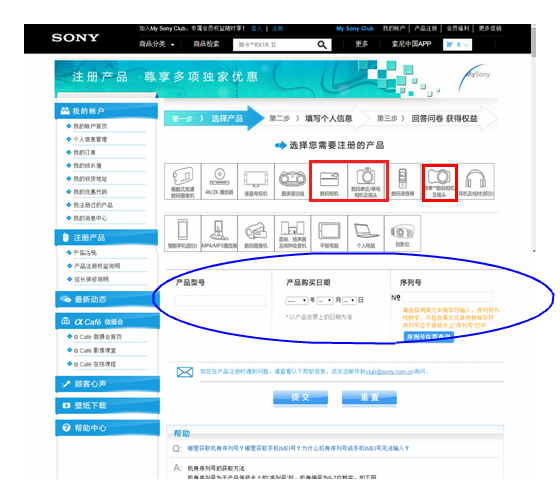
Task: Choose the smartphone (智能手机) product icon
Action: click(x=183, y=233)
